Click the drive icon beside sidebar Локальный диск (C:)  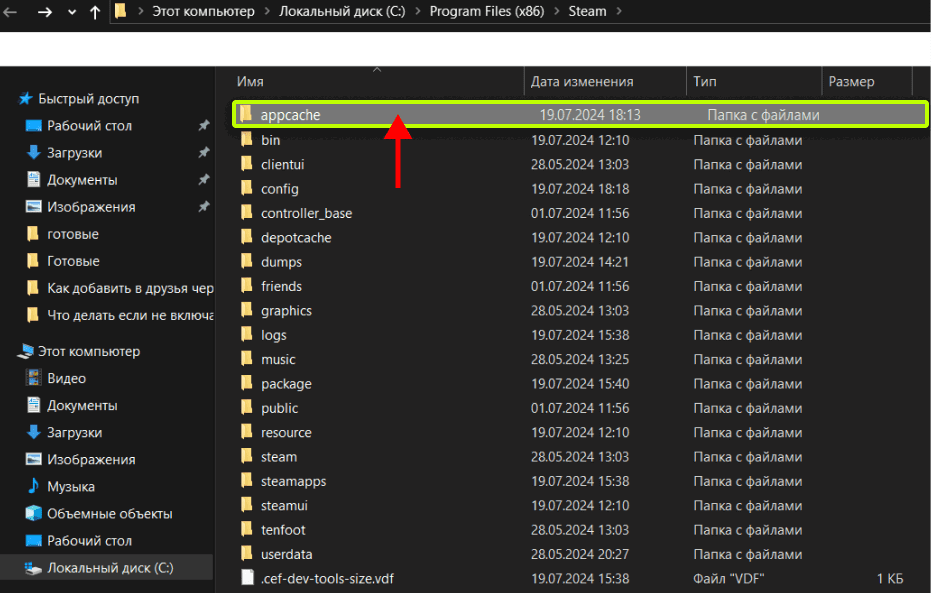tap(33, 568)
